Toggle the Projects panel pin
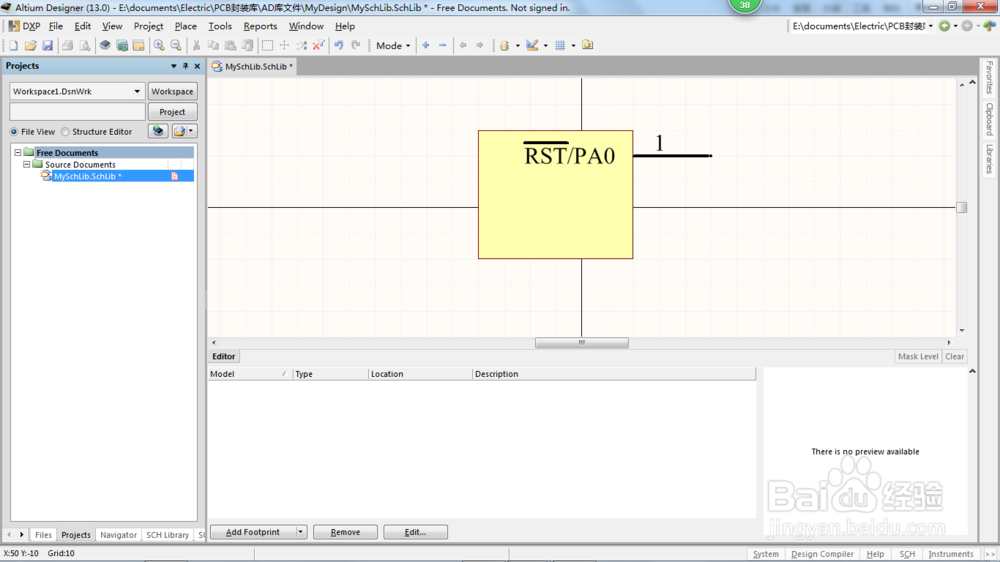This screenshot has height=562, width=1000. click(186, 66)
